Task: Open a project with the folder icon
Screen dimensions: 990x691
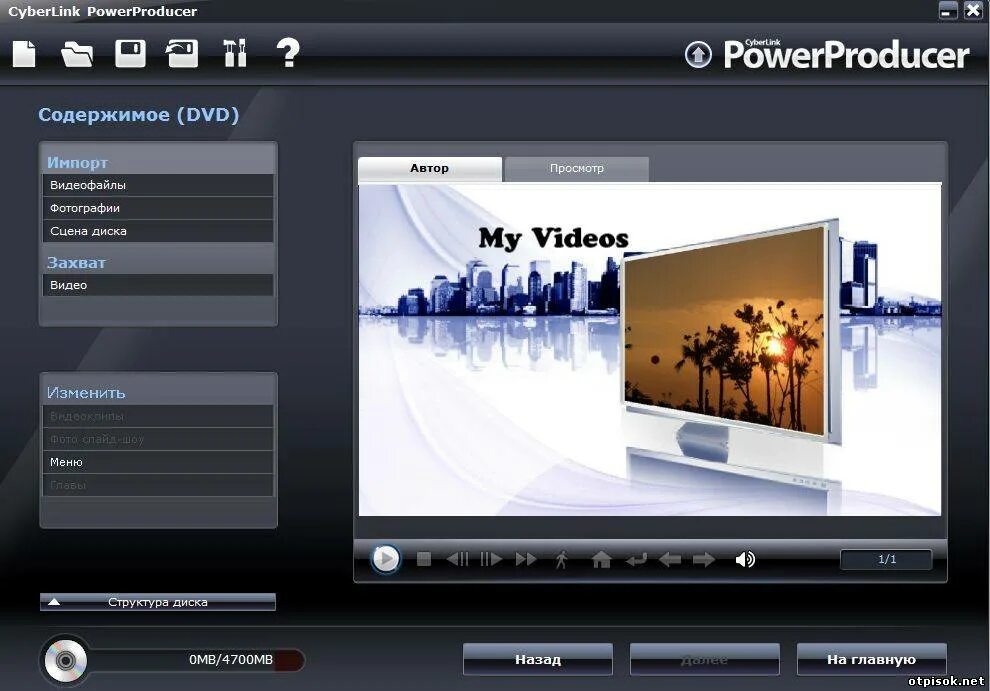Action: [77, 54]
